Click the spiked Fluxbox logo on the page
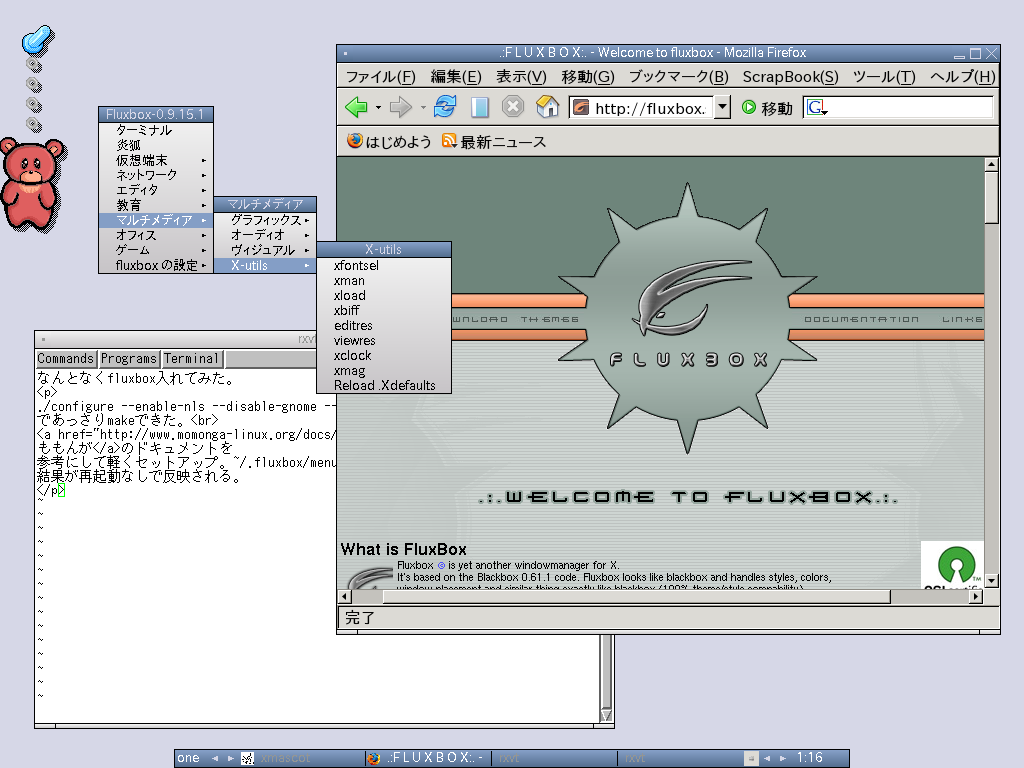Viewport: 1024px width, 768px height. [x=687, y=318]
